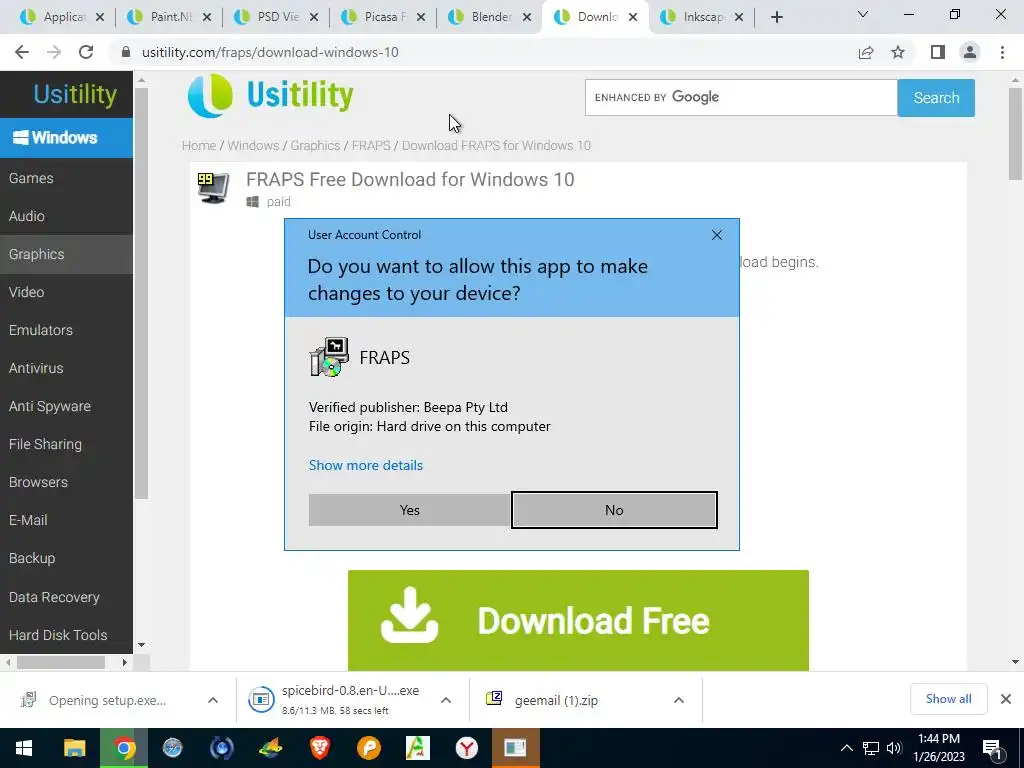
Task: Click the address bar URL
Action: (x=270, y=52)
